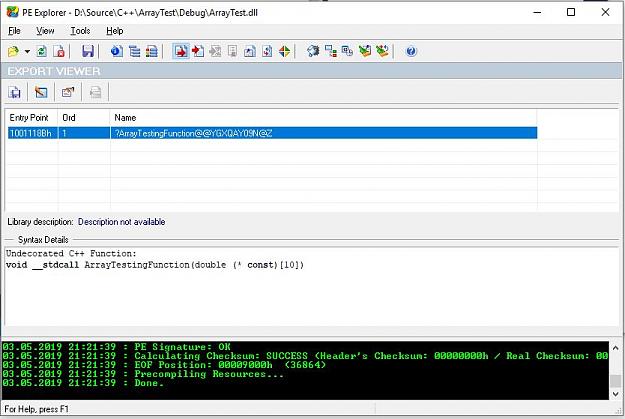The height and width of the screenshot is (419, 625).
Task: Launch the Disassembler gear icon
Action: [313, 51]
